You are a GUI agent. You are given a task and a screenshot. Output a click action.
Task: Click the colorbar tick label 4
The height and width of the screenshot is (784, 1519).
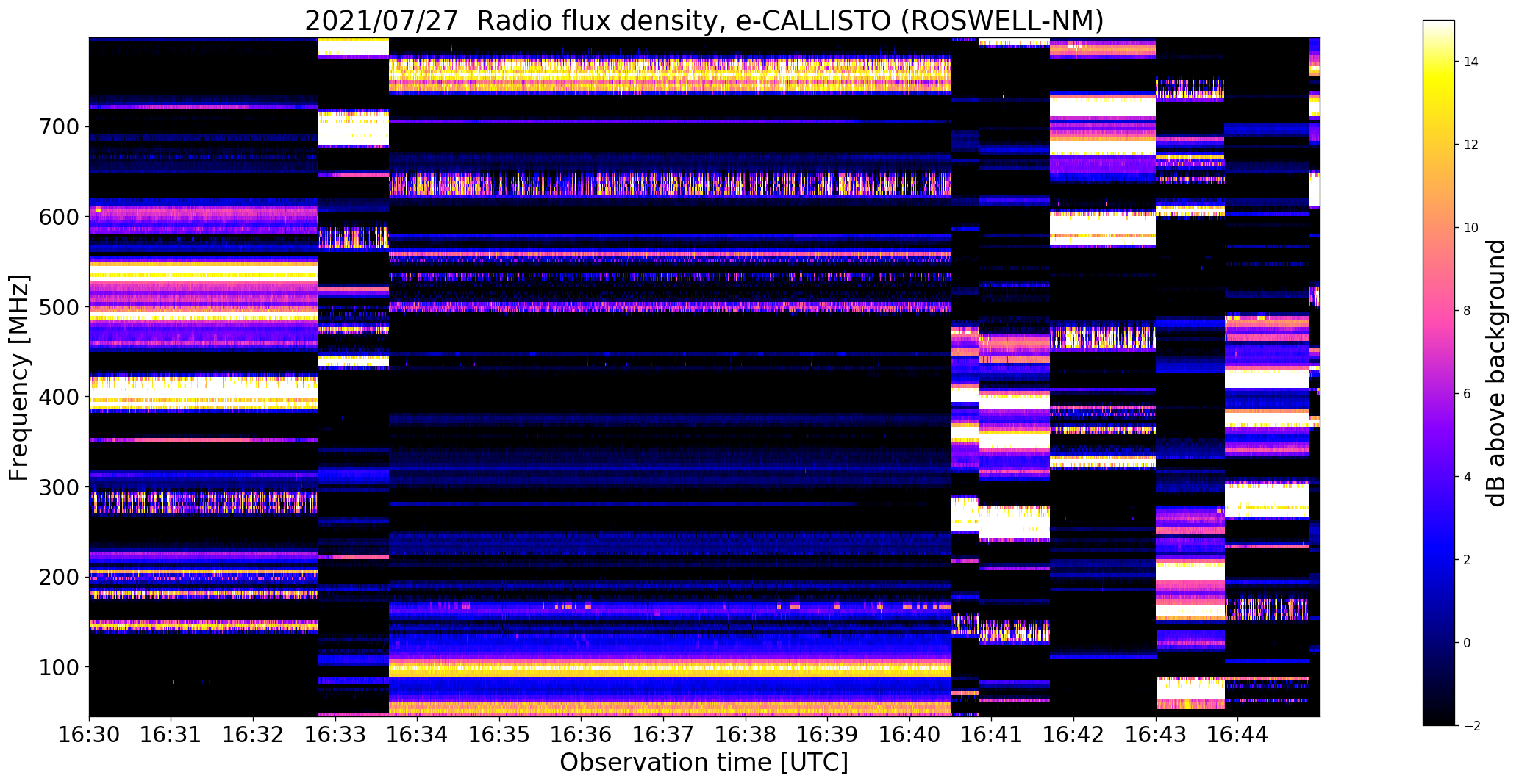(1467, 477)
